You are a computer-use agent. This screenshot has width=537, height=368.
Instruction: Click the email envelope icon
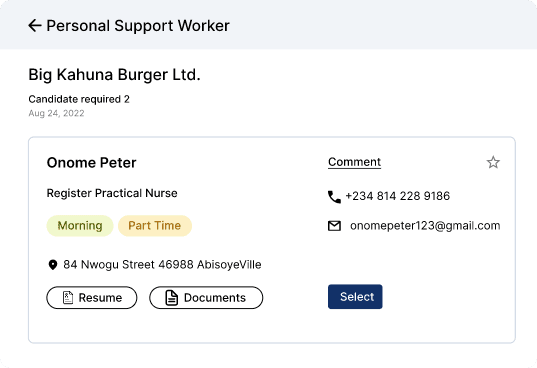tap(334, 226)
